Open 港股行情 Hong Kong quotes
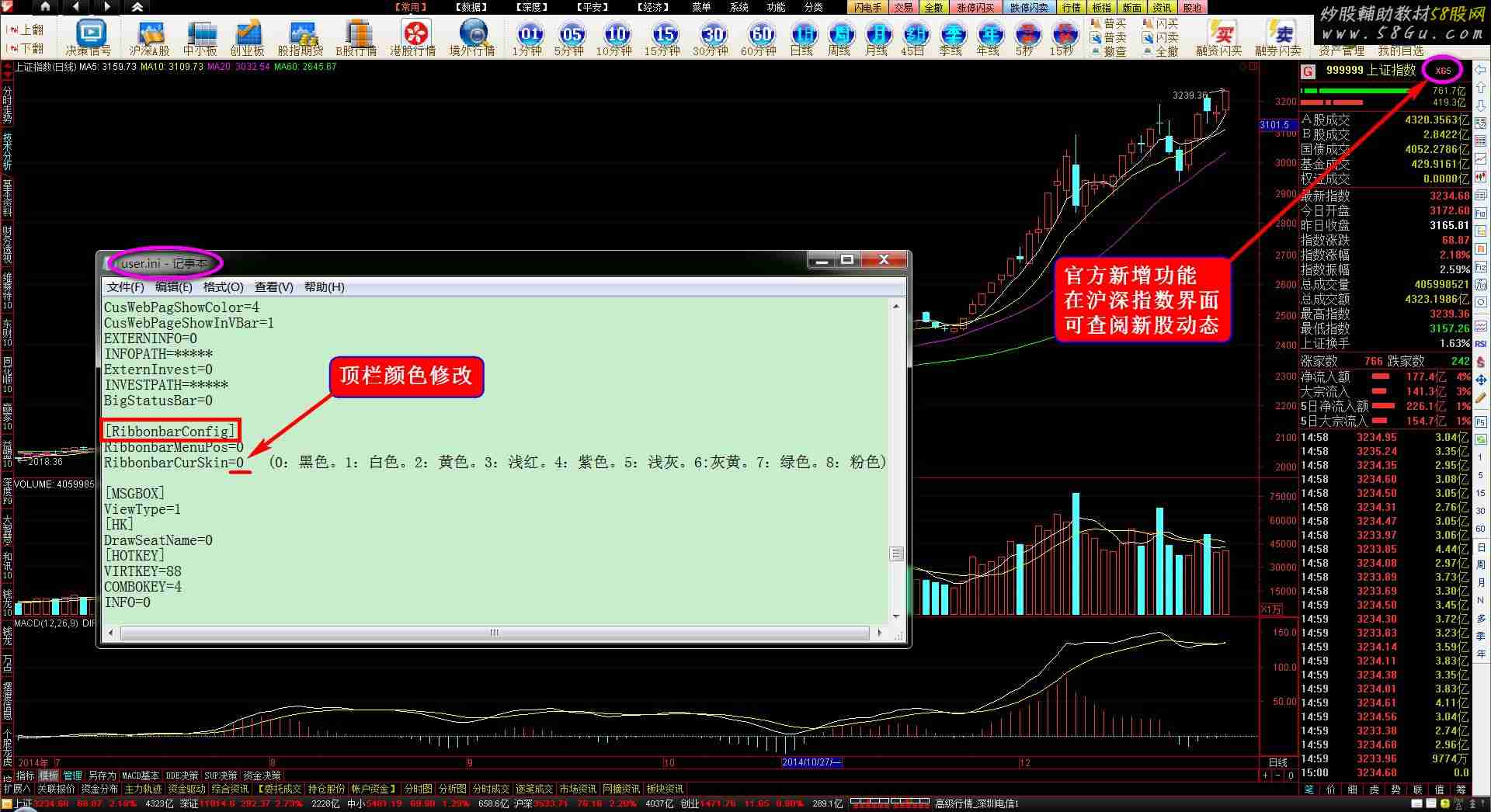Image resolution: width=1491 pixels, height=812 pixels. 413,37
